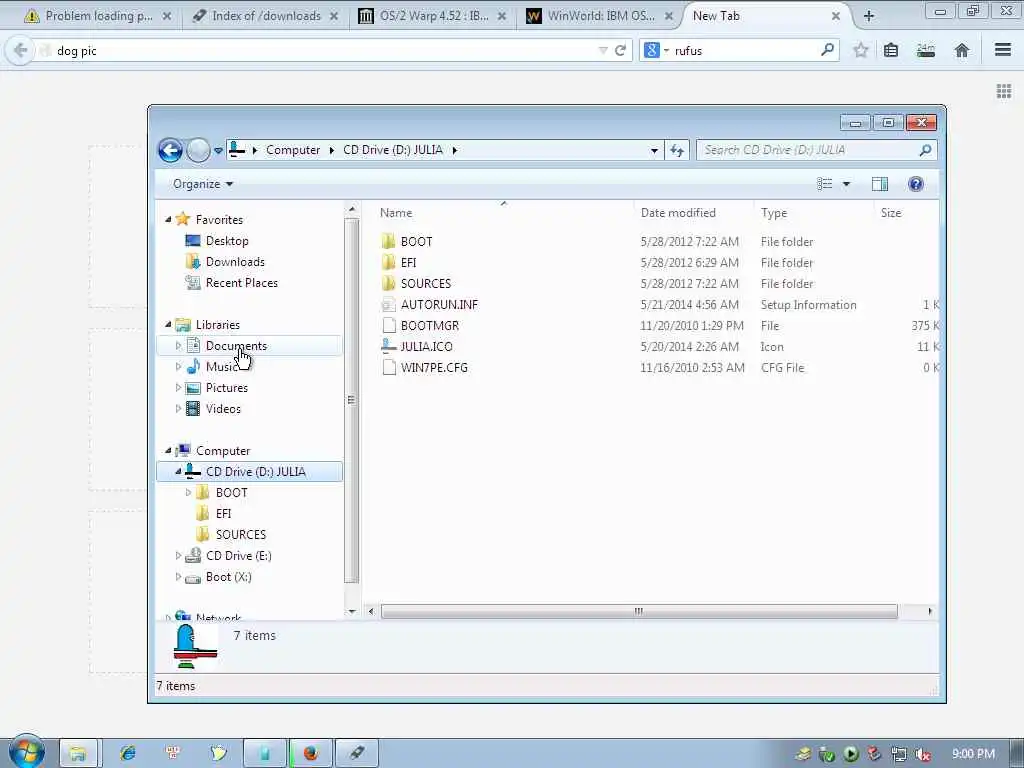1024x768 pixels.
Task: Change view layout icon in Explorer
Action: tap(825, 184)
